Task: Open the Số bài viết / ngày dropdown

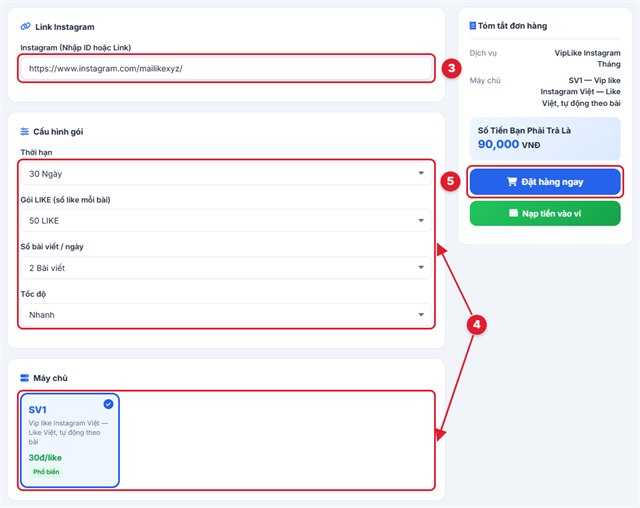Action: point(226,268)
